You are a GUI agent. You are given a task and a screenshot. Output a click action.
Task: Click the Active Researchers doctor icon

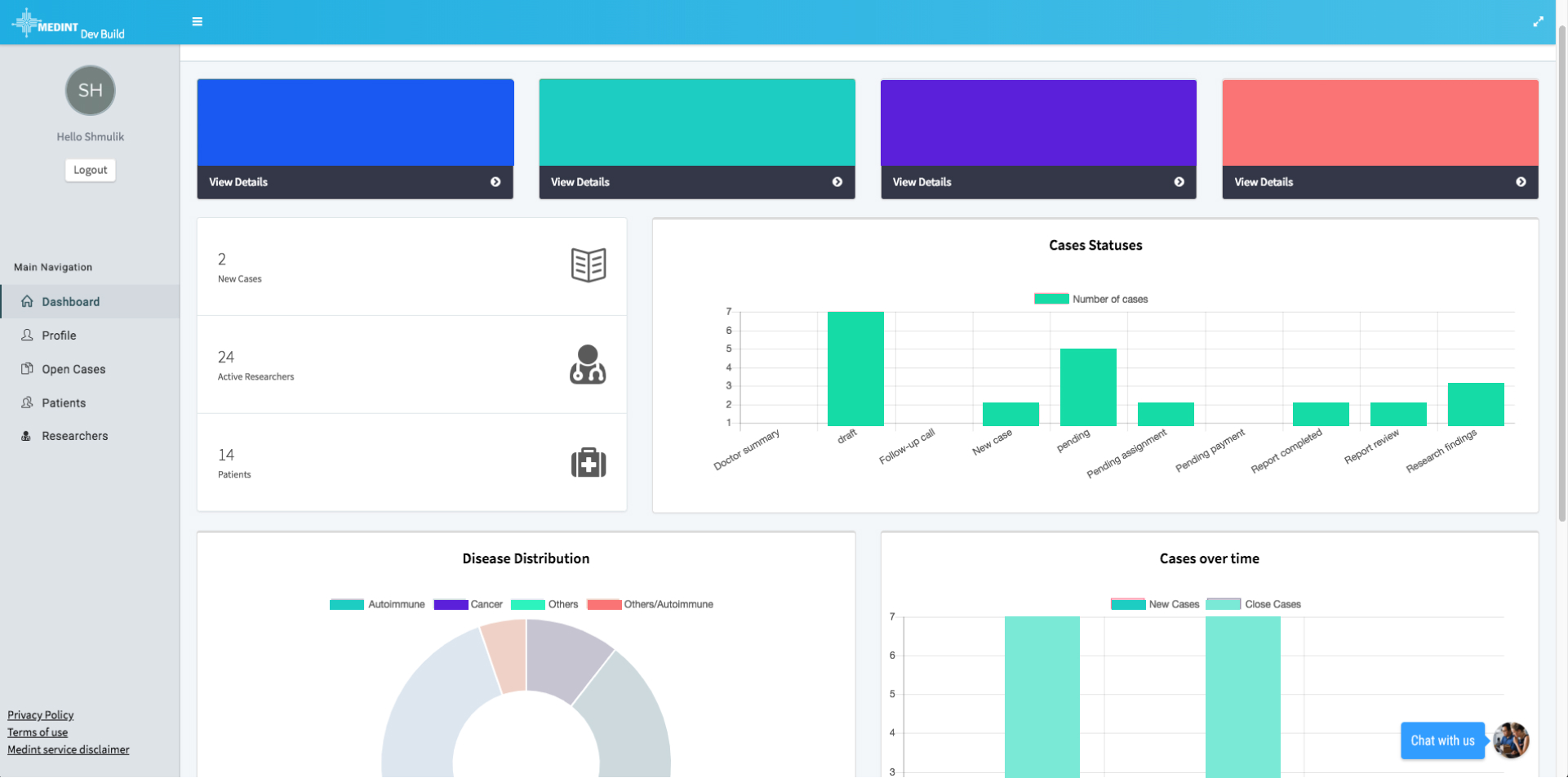click(588, 364)
